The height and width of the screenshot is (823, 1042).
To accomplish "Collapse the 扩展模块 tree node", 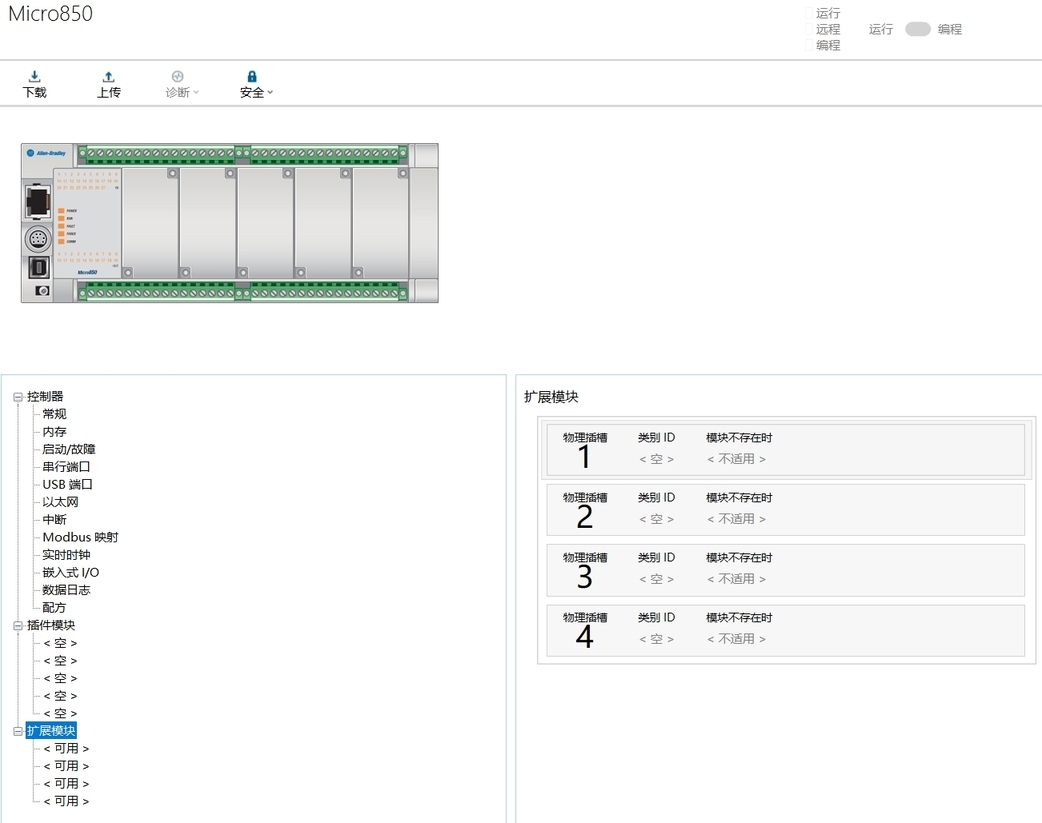I will pos(18,731).
